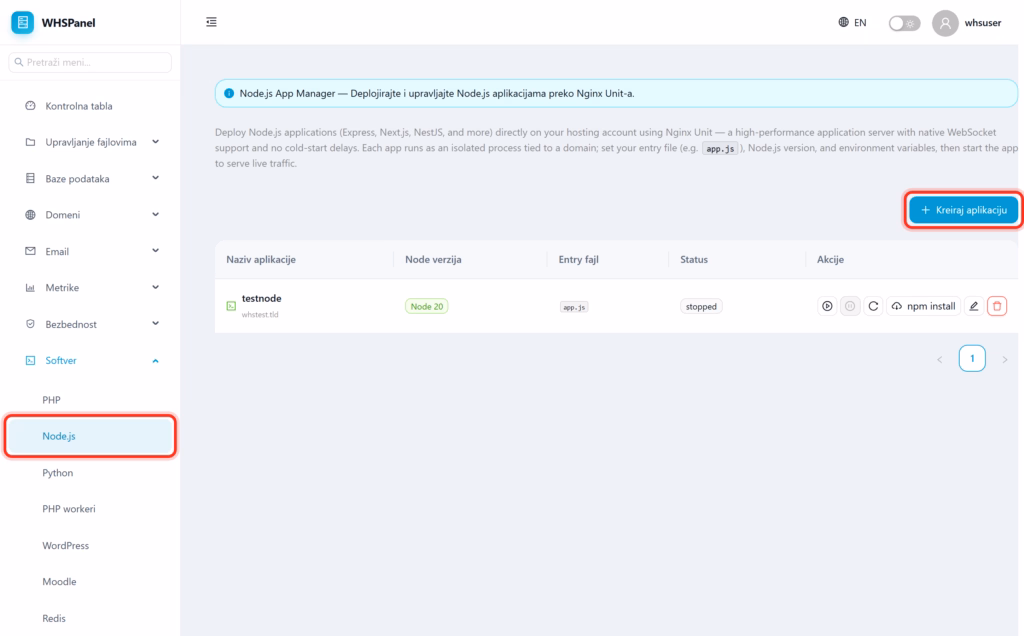Click the Bezbednost shield icon

pyautogui.click(x=30, y=324)
